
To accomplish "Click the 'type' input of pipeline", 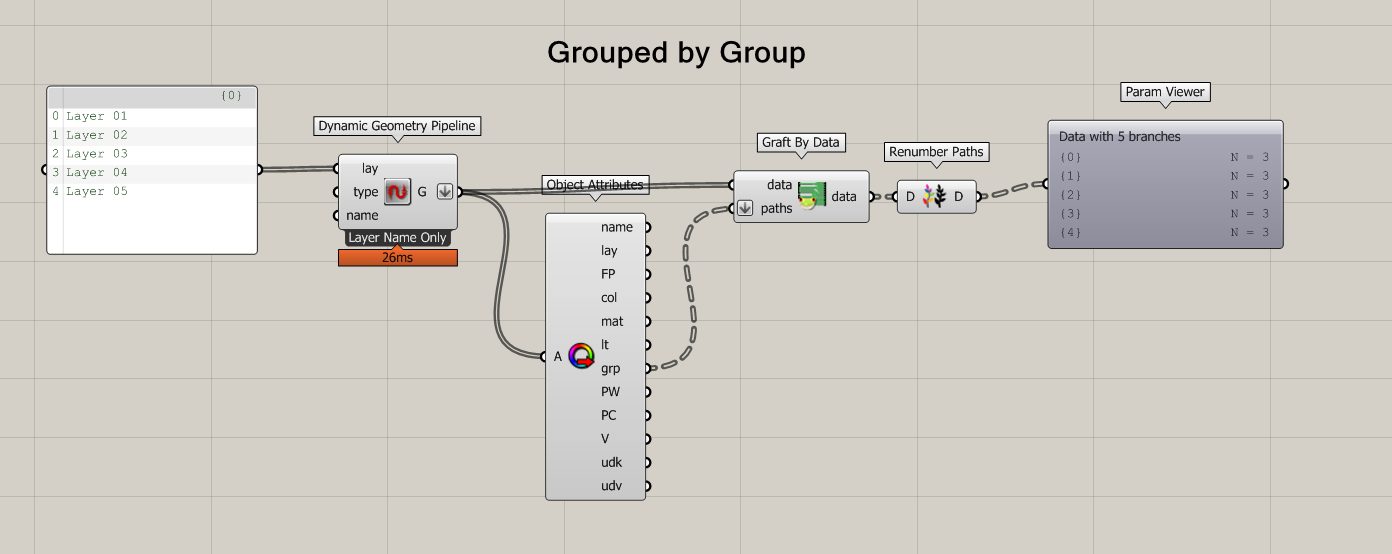I will (366, 192).
